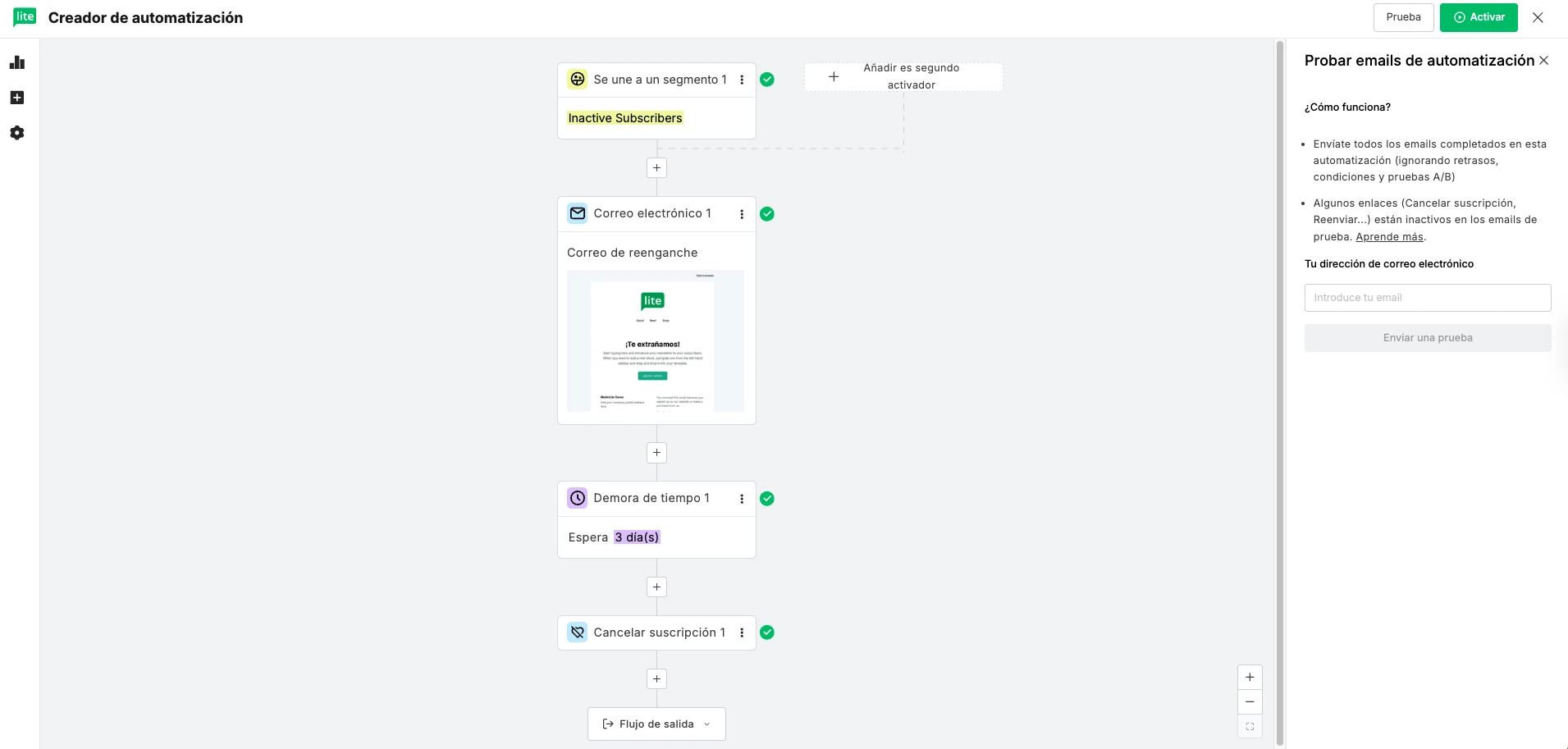Click the zoom in icon
This screenshot has height=749, width=1568.
pyautogui.click(x=1250, y=677)
